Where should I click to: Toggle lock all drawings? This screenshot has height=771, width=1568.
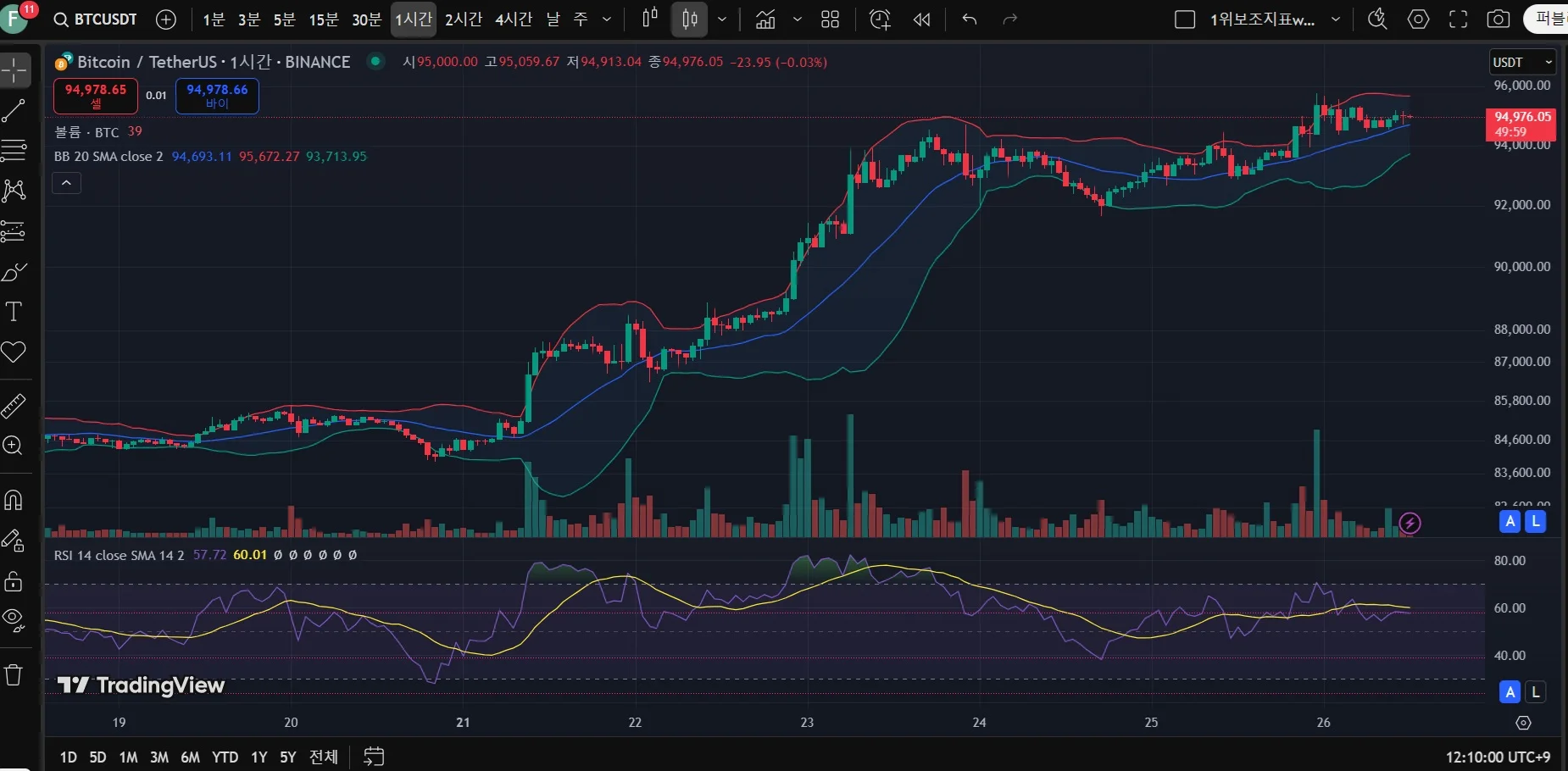(14, 581)
